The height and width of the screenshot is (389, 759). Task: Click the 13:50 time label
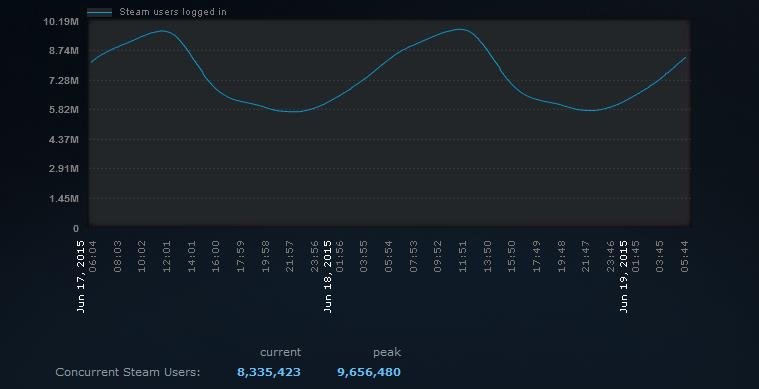point(488,256)
